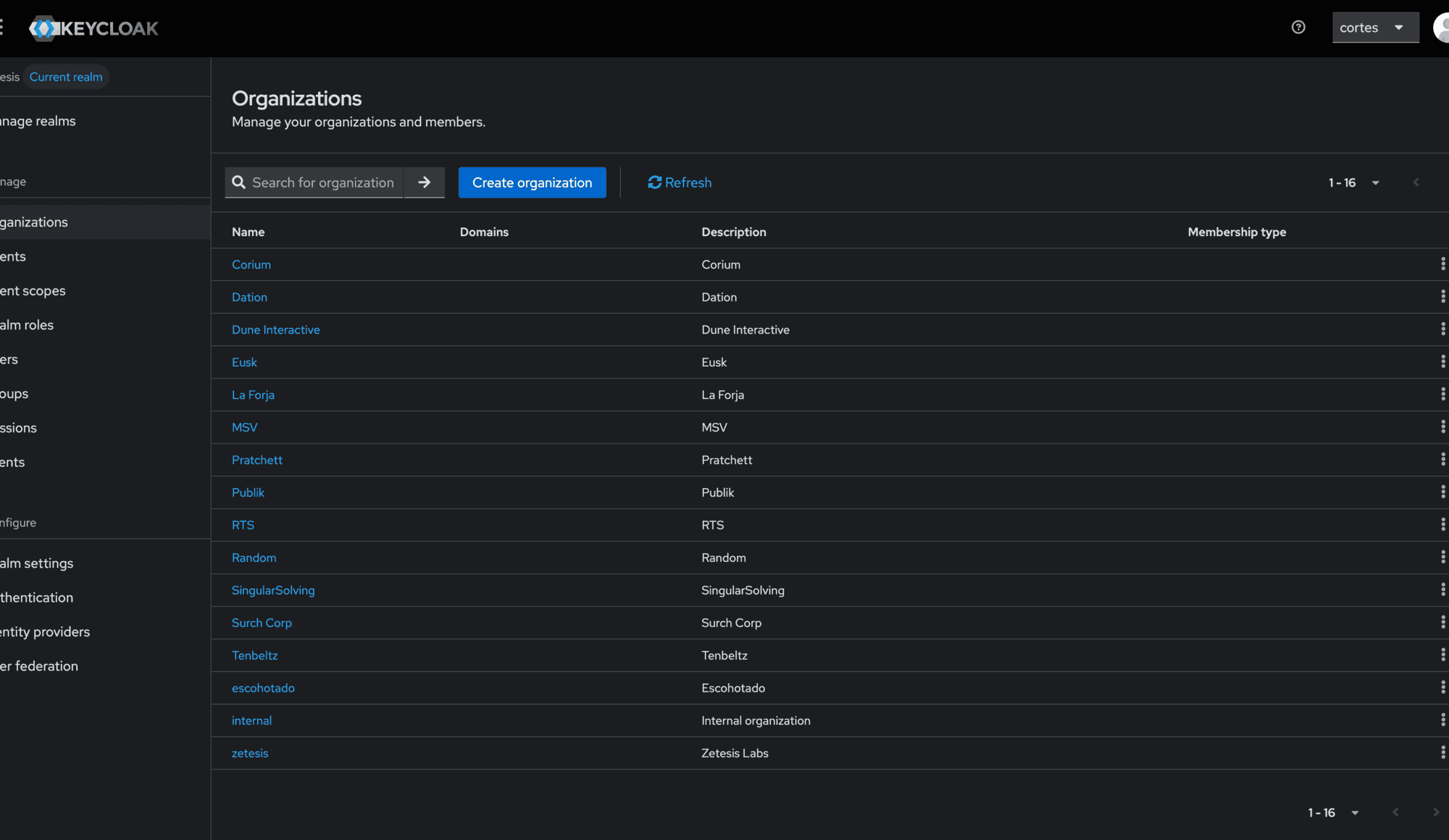Screen dimensions: 1449x840
Task: Go to next page in bottom pagination
Action: [1436, 812]
